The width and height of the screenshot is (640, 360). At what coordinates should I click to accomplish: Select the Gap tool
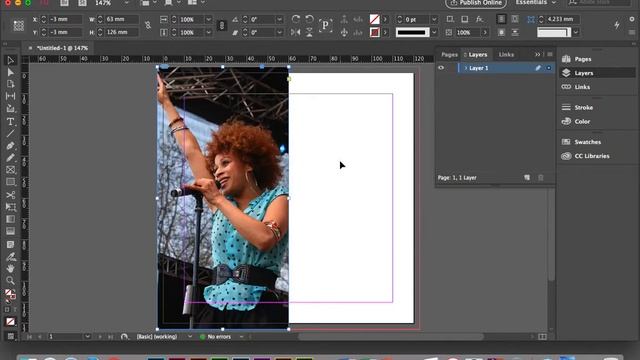[x=11, y=96]
